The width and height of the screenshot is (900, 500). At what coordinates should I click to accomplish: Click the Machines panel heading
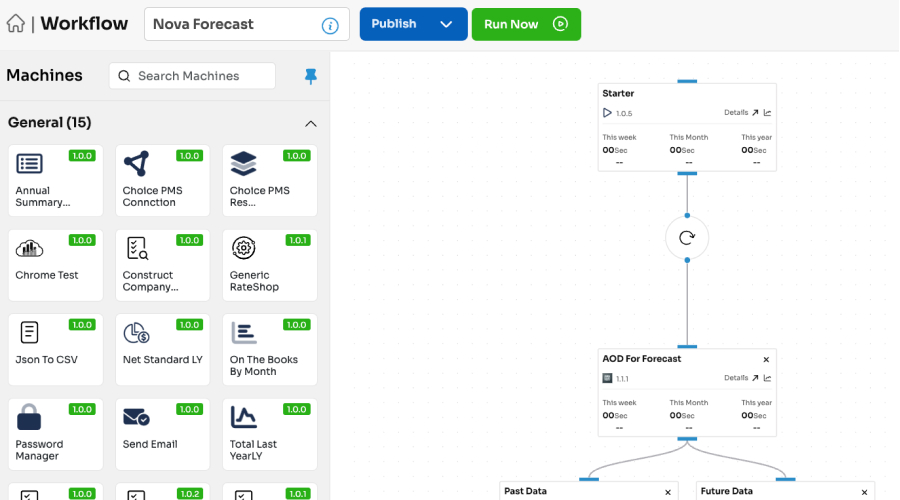44,75
